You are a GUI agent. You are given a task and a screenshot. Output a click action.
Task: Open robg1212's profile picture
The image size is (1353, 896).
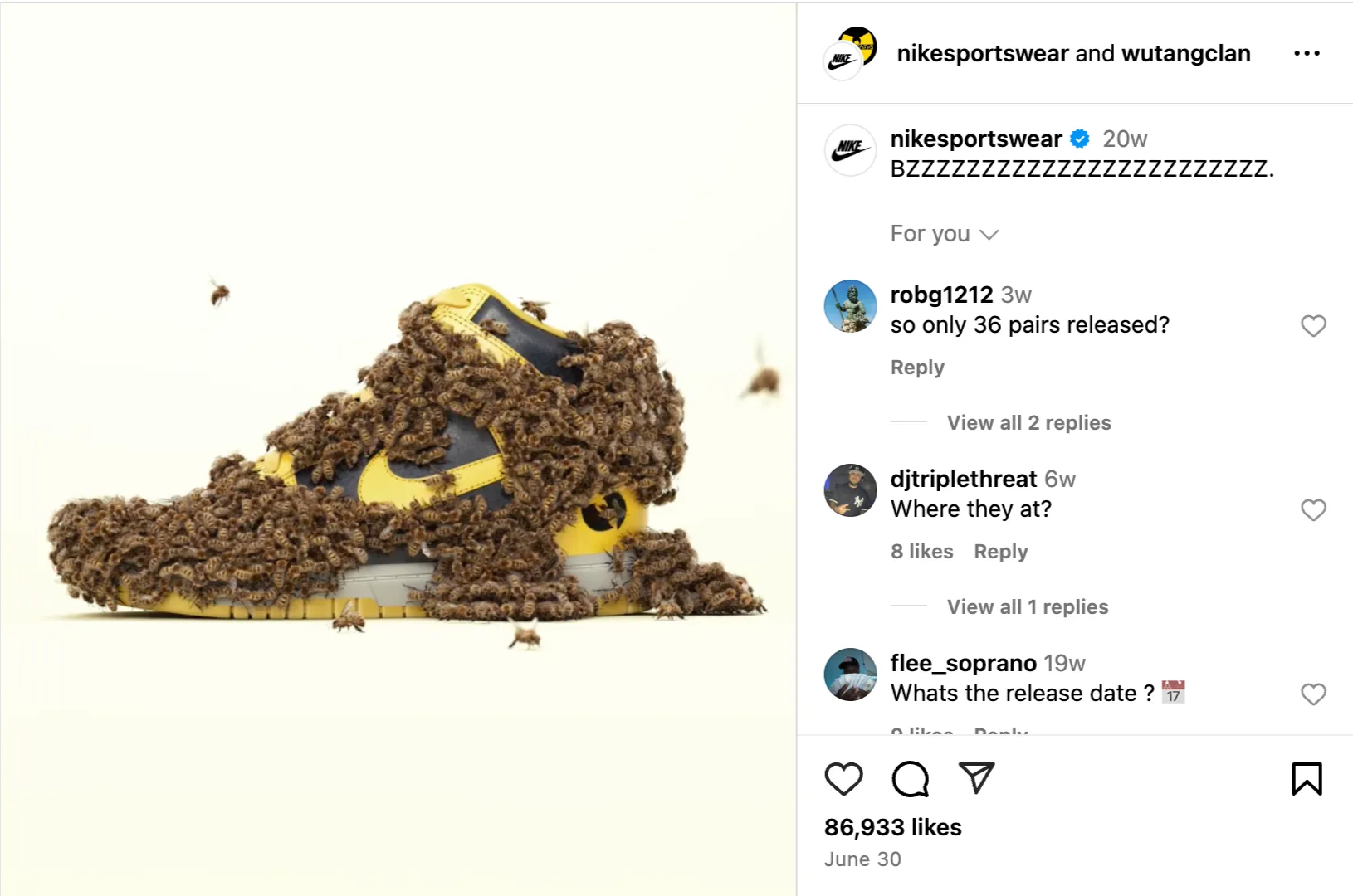tap(850, 306)
